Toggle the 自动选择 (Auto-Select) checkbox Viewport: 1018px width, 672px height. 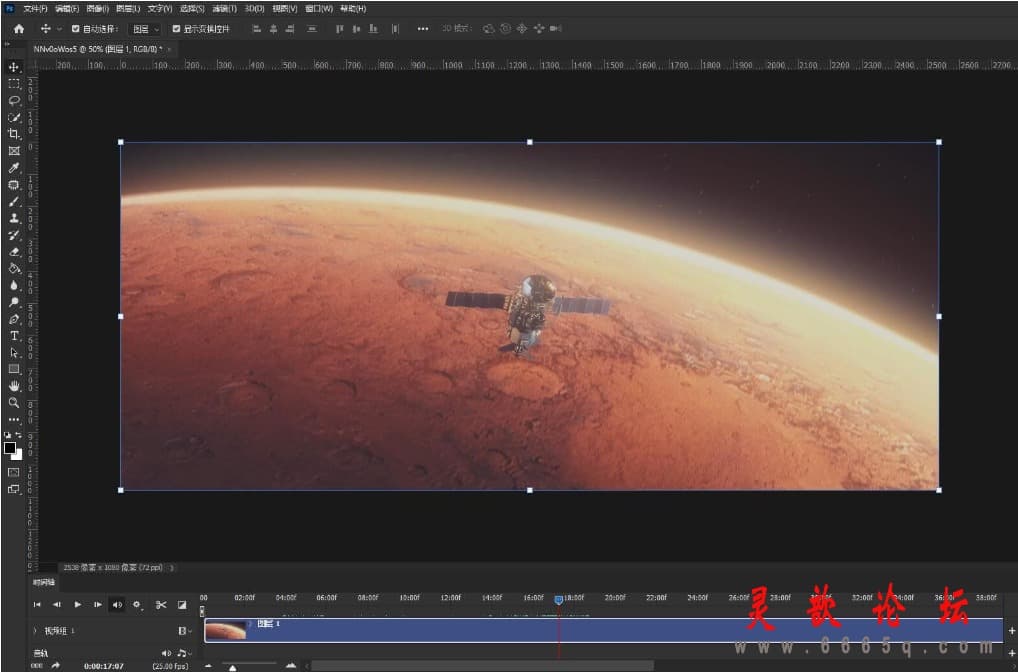click(75, 29)
